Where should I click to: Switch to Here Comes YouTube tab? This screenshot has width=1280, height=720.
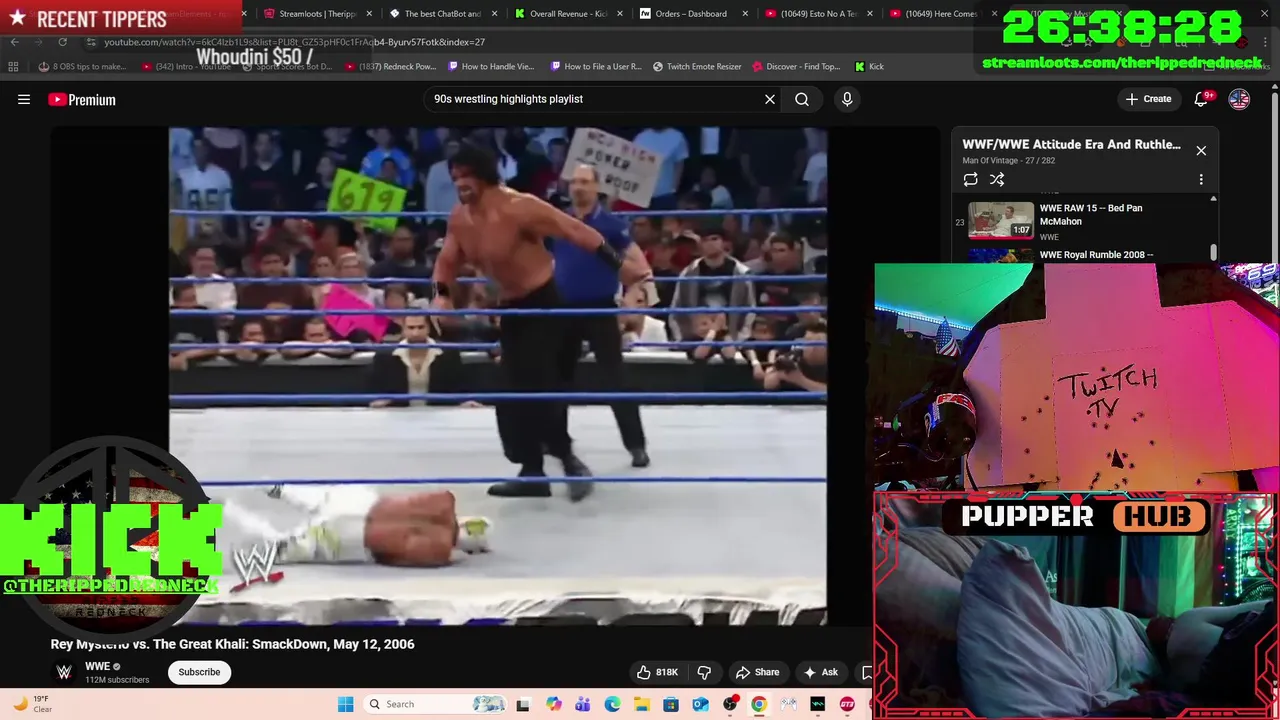941,14
